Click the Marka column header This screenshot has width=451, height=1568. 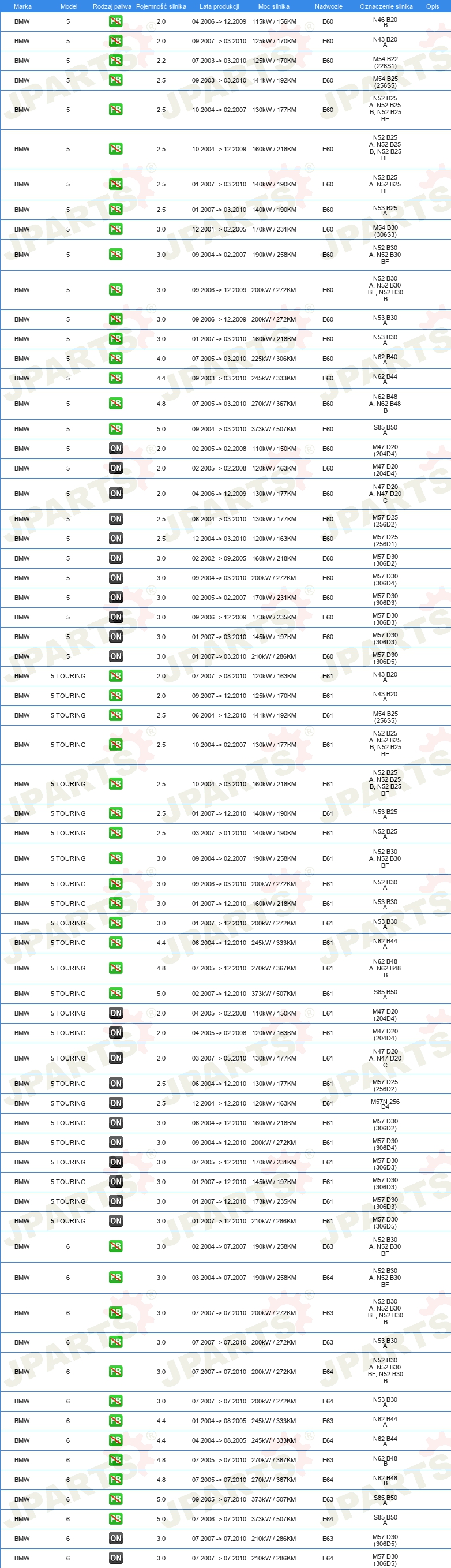click(22, 6)
